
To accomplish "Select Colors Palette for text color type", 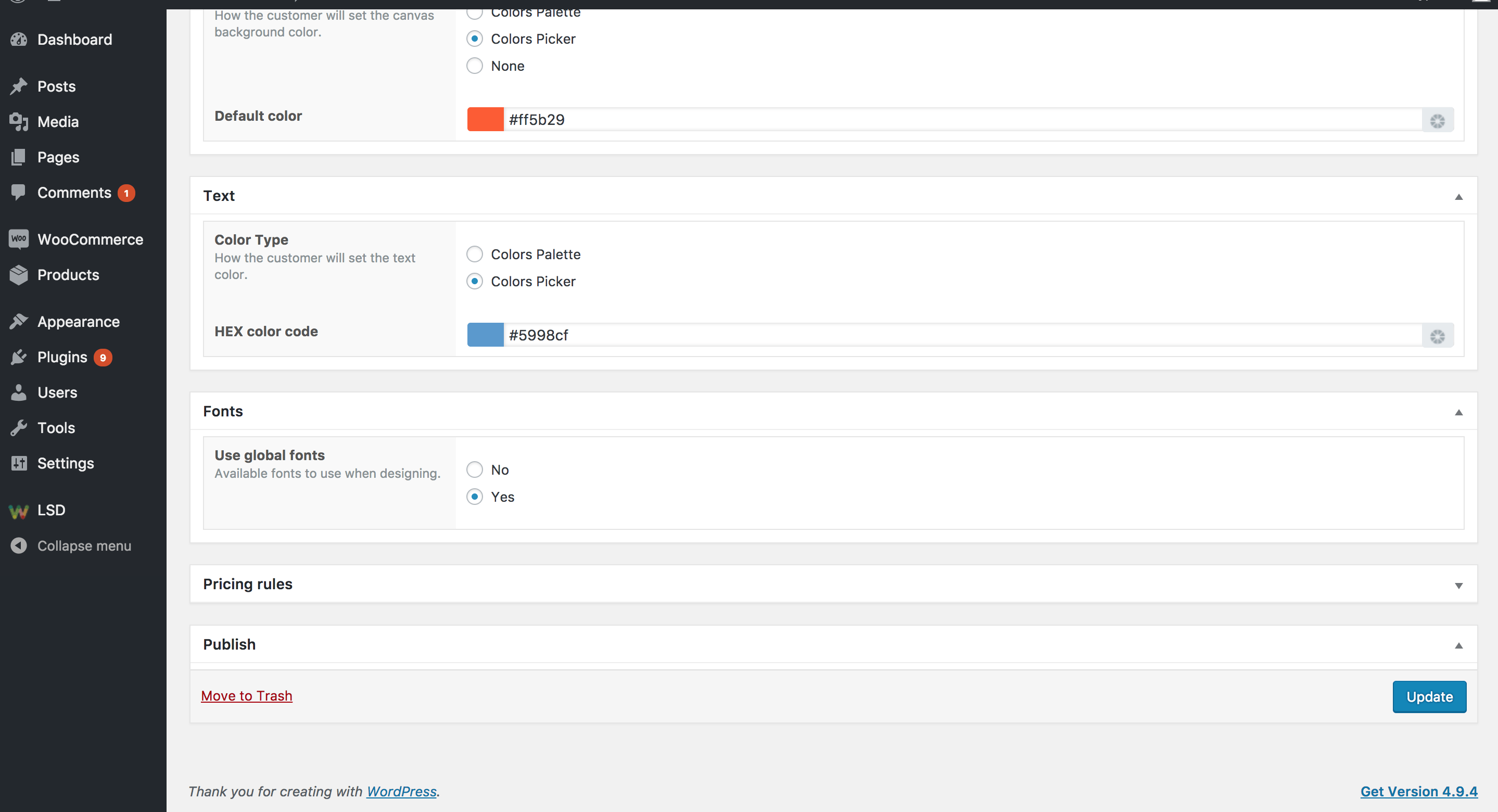I will (x=475, y=254).
